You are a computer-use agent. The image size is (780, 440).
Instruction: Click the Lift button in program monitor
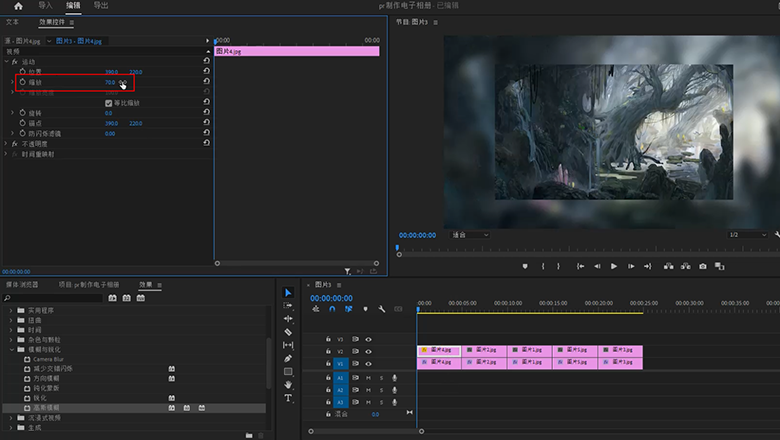tap(669, 266)
